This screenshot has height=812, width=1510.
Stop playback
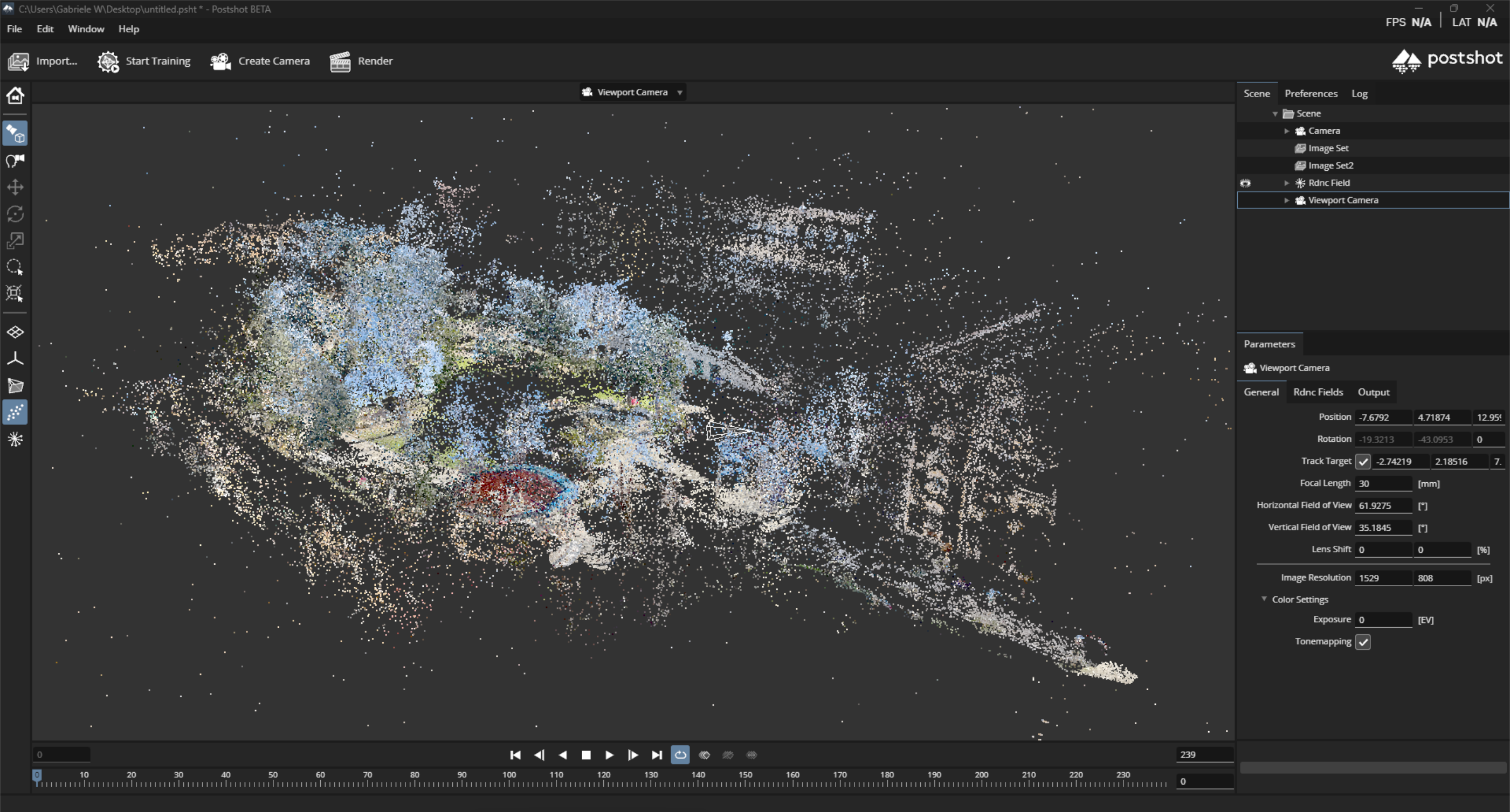[586, 754]
